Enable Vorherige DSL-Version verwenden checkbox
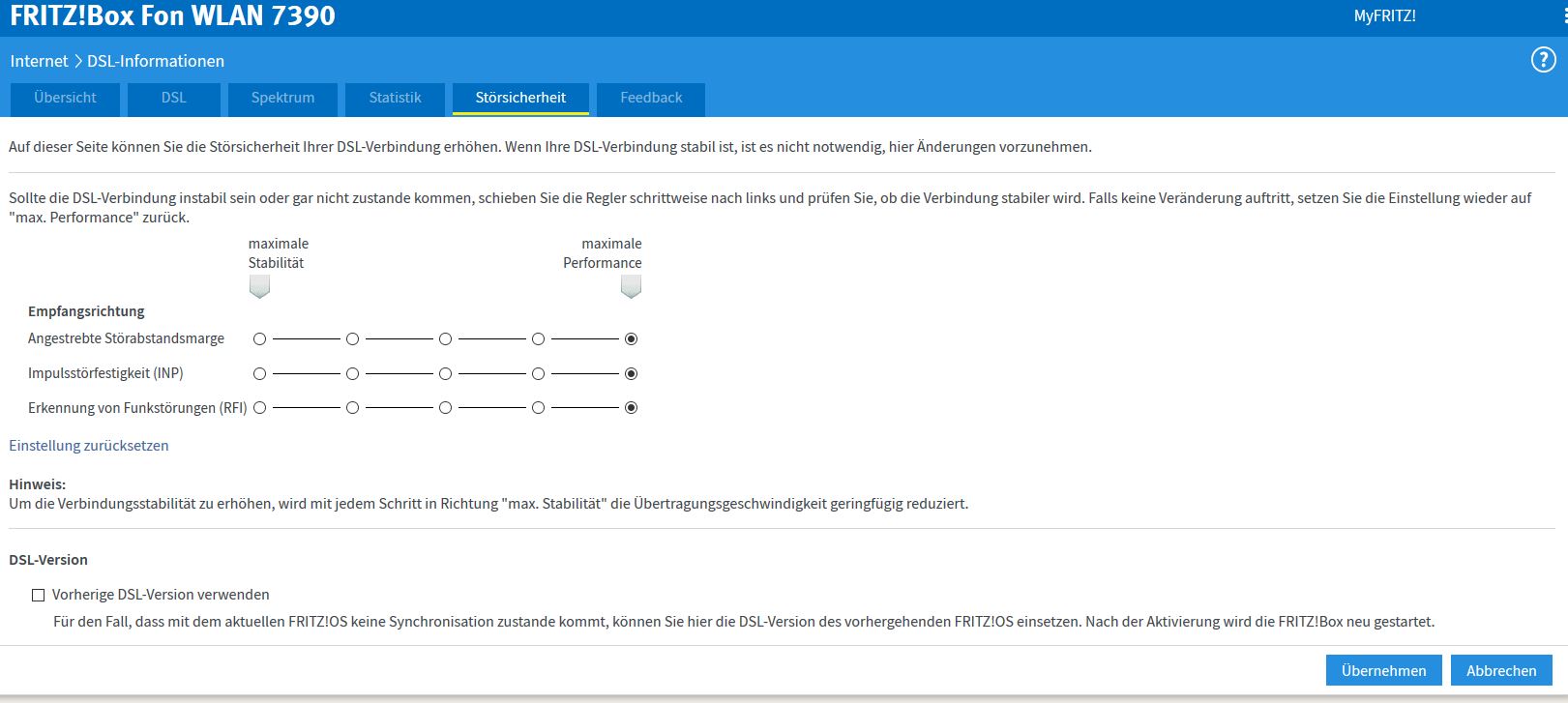Image resolution: width=1568 pixels, height=703 pixels. (39, 596)
